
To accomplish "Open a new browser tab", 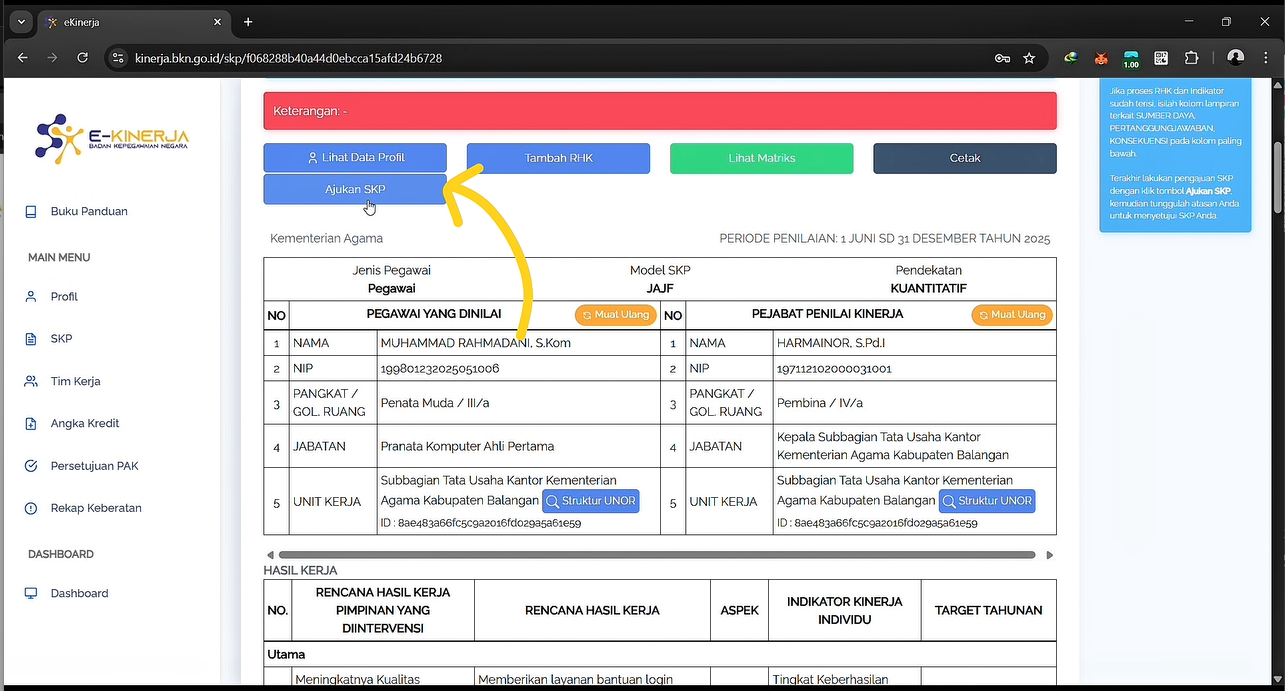I will (x=248, y=22).
